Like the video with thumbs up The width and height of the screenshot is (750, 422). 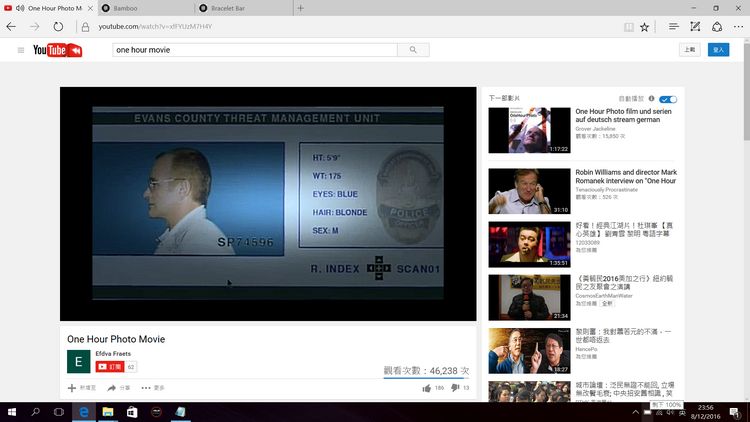click(x=427, y=388)
